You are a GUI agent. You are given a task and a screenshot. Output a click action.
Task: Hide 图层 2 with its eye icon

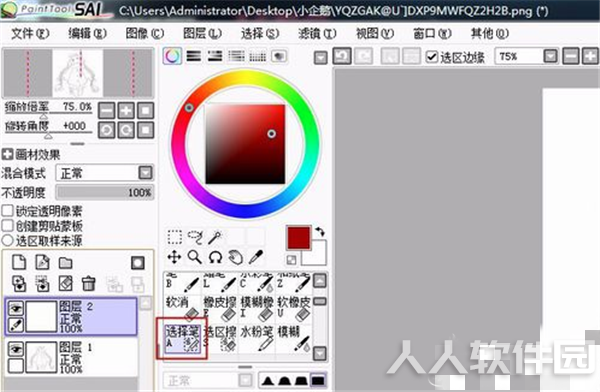click(x=16, y=308)
